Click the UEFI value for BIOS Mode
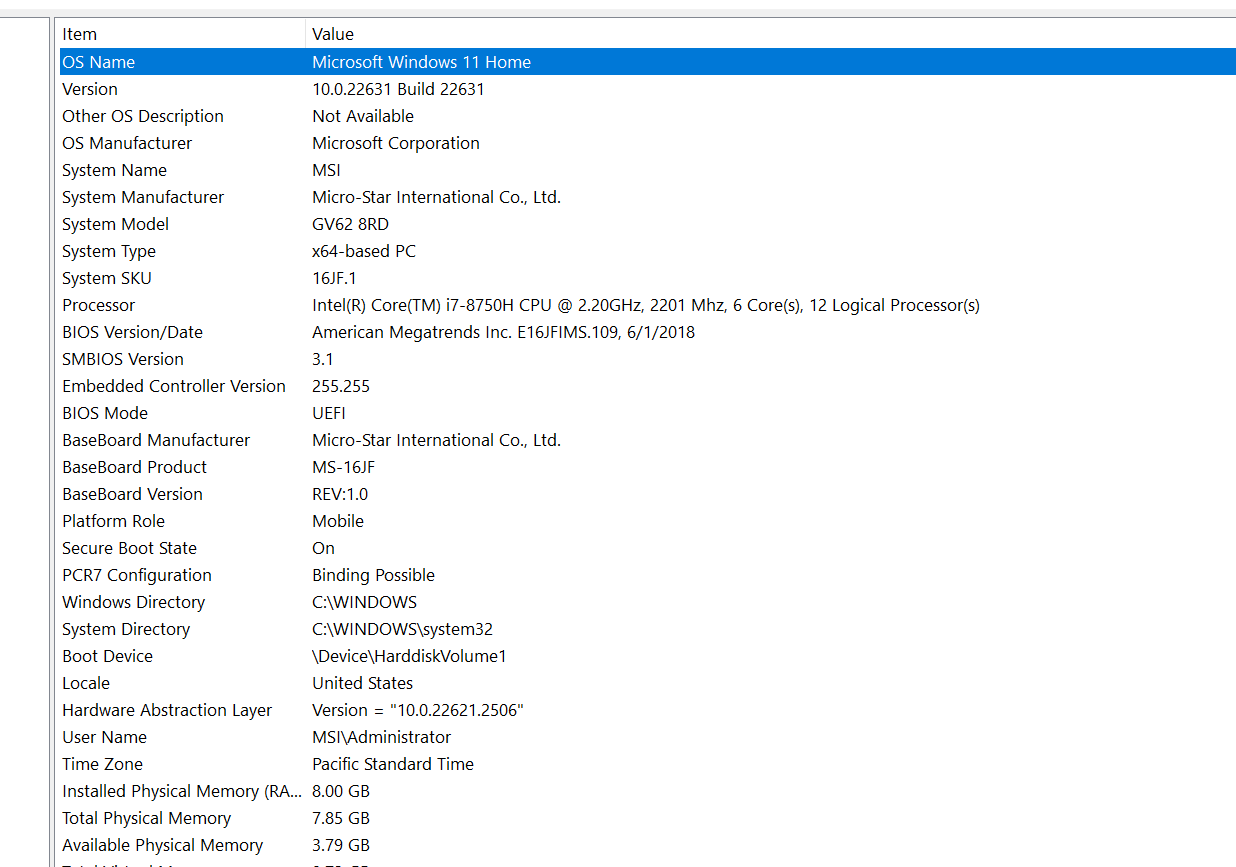The image size is (1236, 867). 329,413
